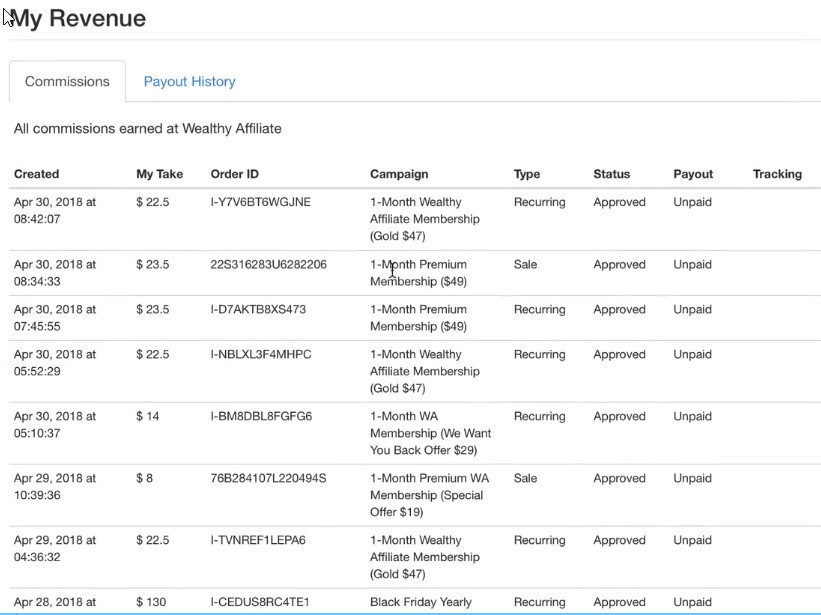Click the date Apr 29, 2018 at 10:39:36

click(55, 486)
